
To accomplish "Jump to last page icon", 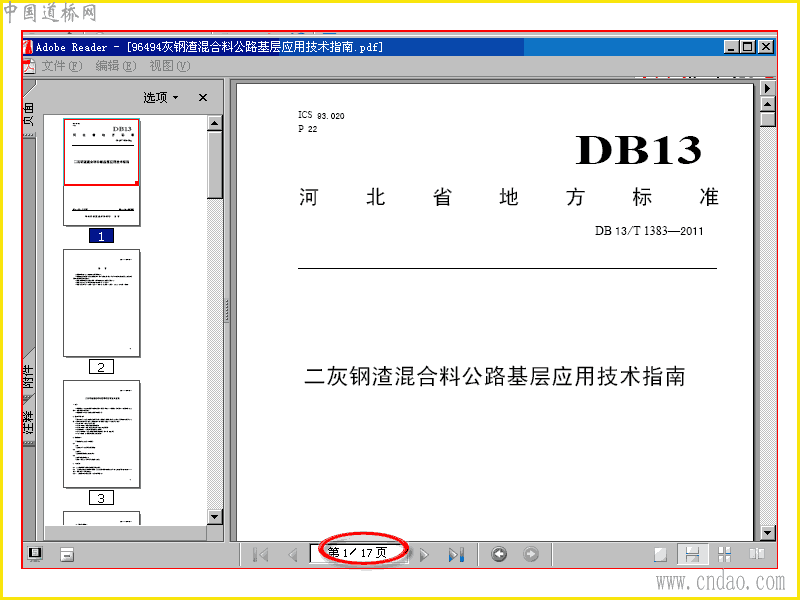I will click(x=456, y=555).
